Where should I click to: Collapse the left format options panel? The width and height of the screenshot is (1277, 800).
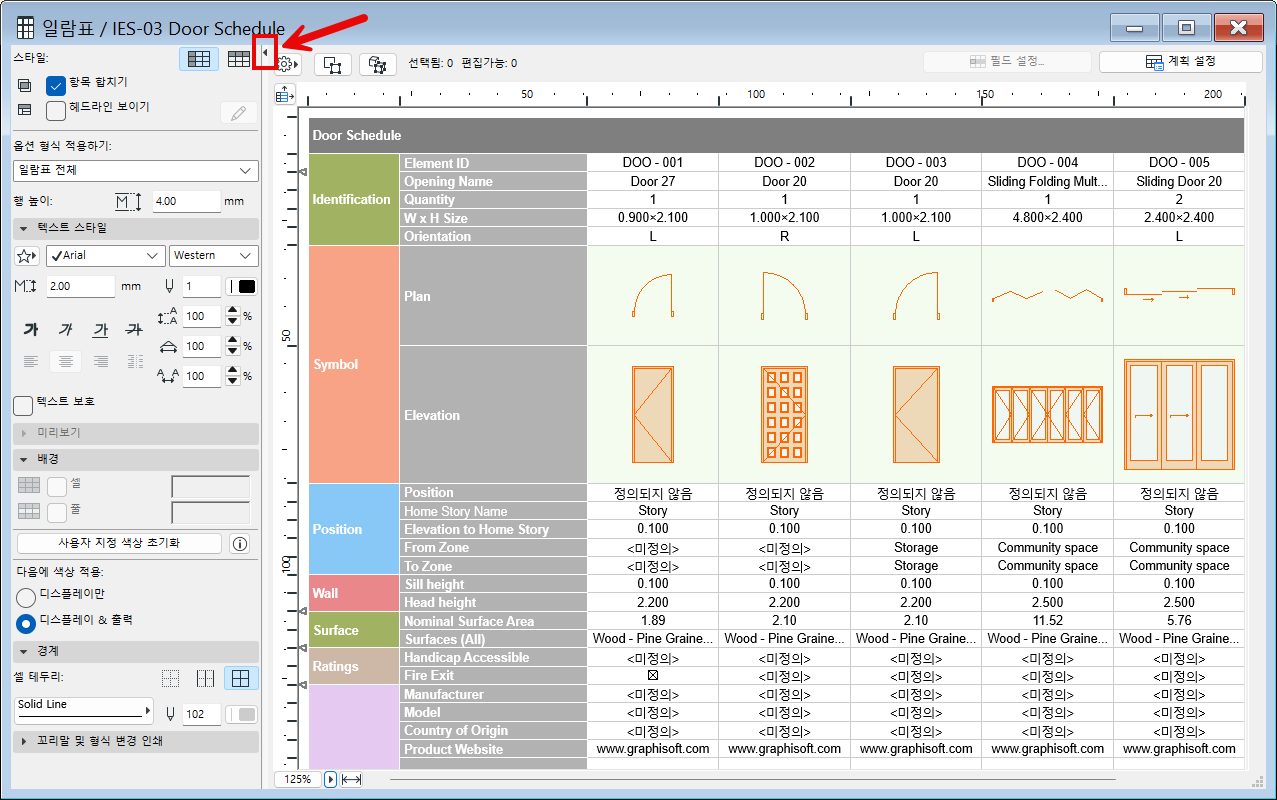coord(265,52)
